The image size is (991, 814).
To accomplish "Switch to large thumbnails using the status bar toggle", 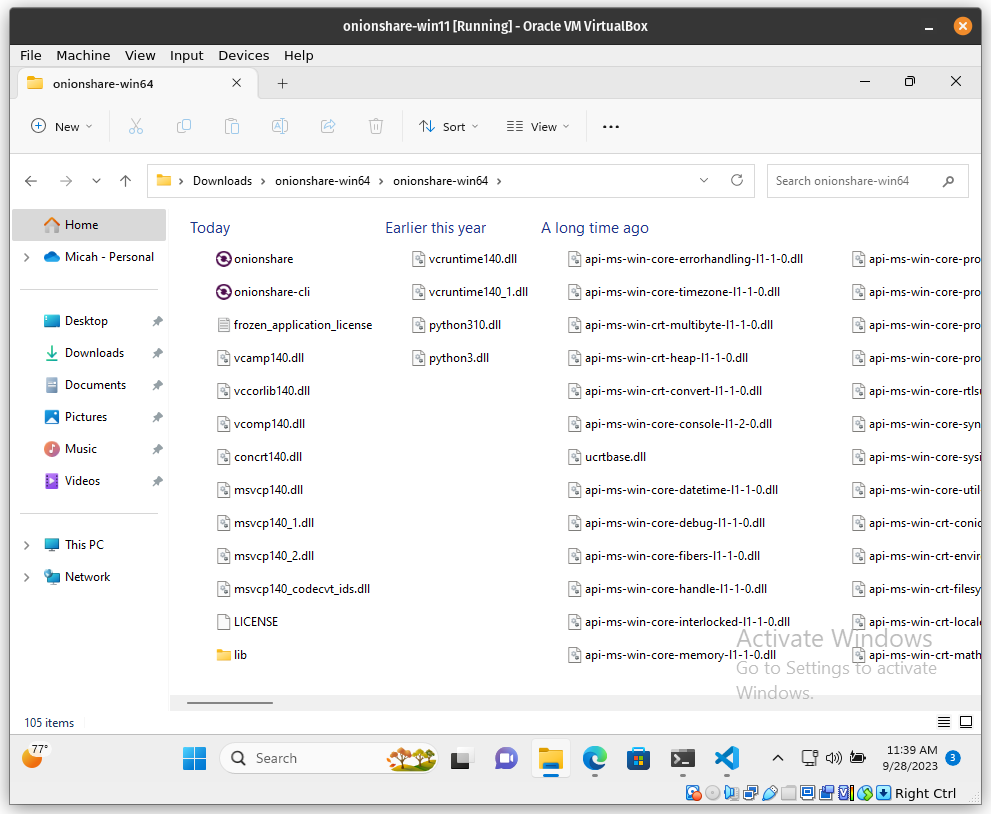I will click(966, 721).
